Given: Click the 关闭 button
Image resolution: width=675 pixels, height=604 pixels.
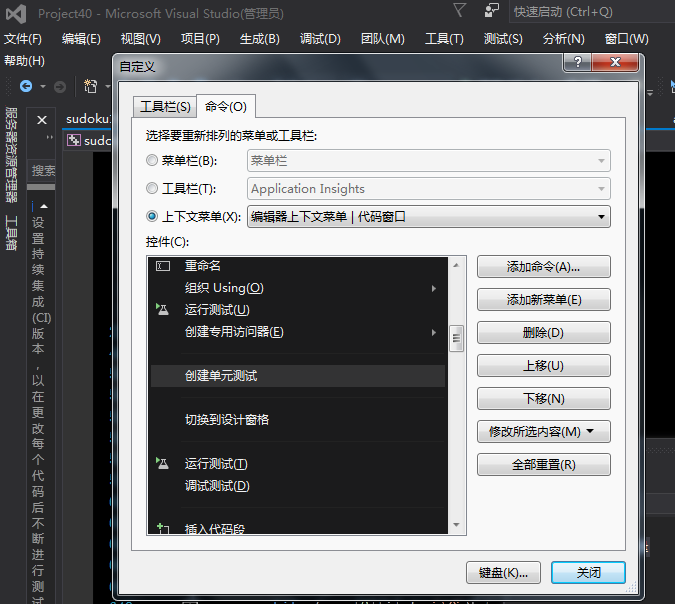Looking at the screenshot, I should [588, 573].
